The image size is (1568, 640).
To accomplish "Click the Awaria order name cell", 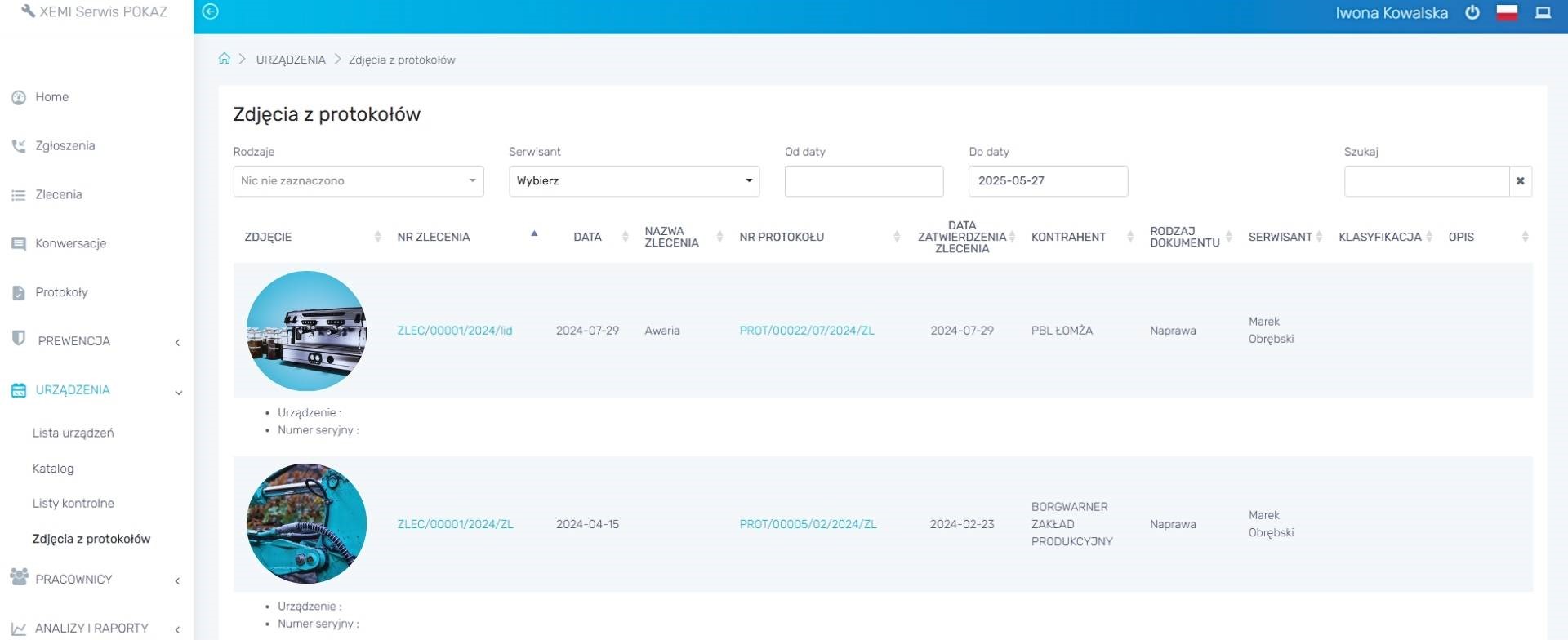I will point(662,331).
